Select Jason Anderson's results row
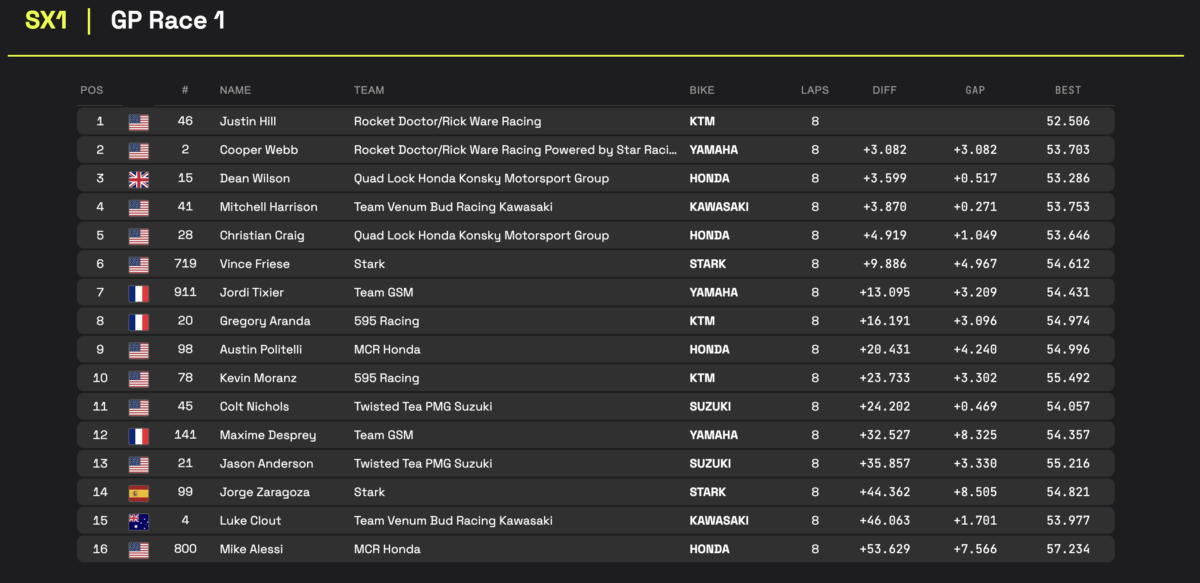 coord(596,464)
